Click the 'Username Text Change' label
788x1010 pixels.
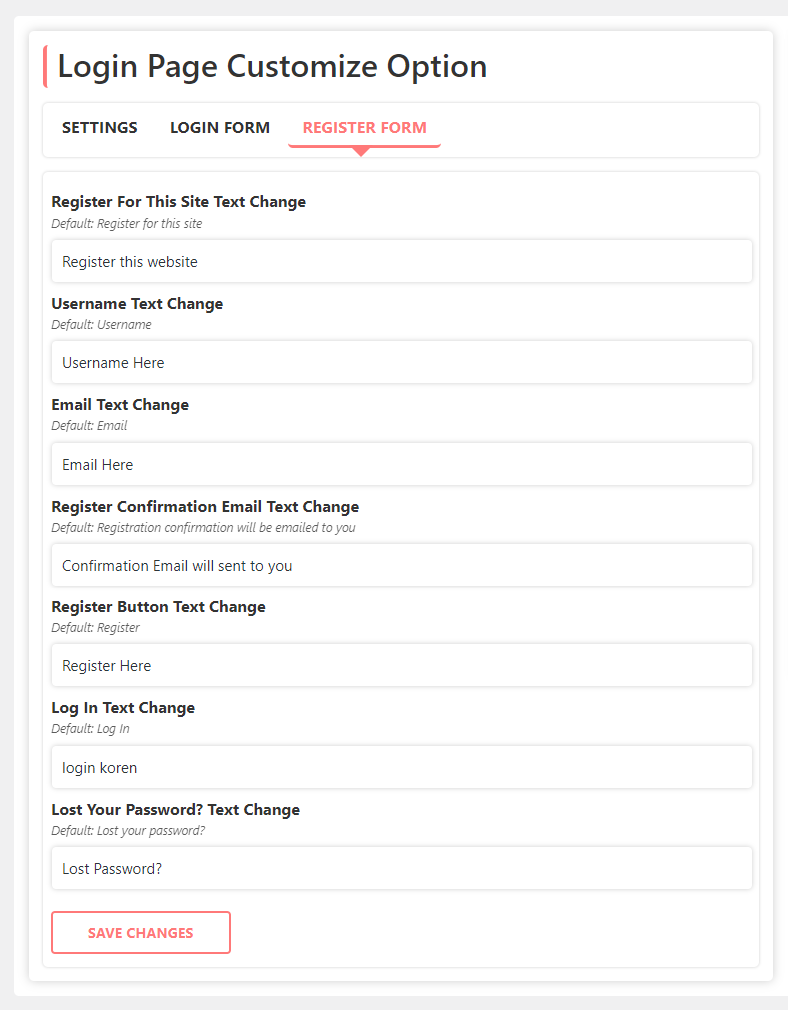(x=137, y=304)
